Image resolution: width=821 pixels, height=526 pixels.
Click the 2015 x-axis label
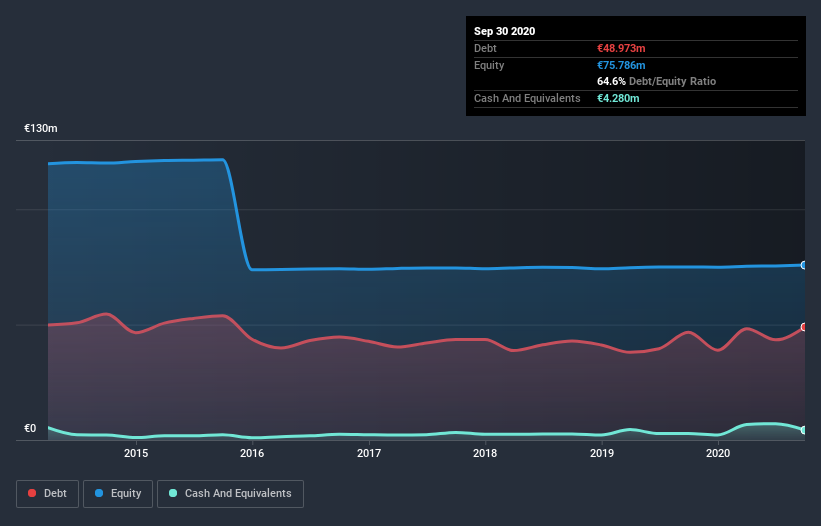click(x=136, y=453)
